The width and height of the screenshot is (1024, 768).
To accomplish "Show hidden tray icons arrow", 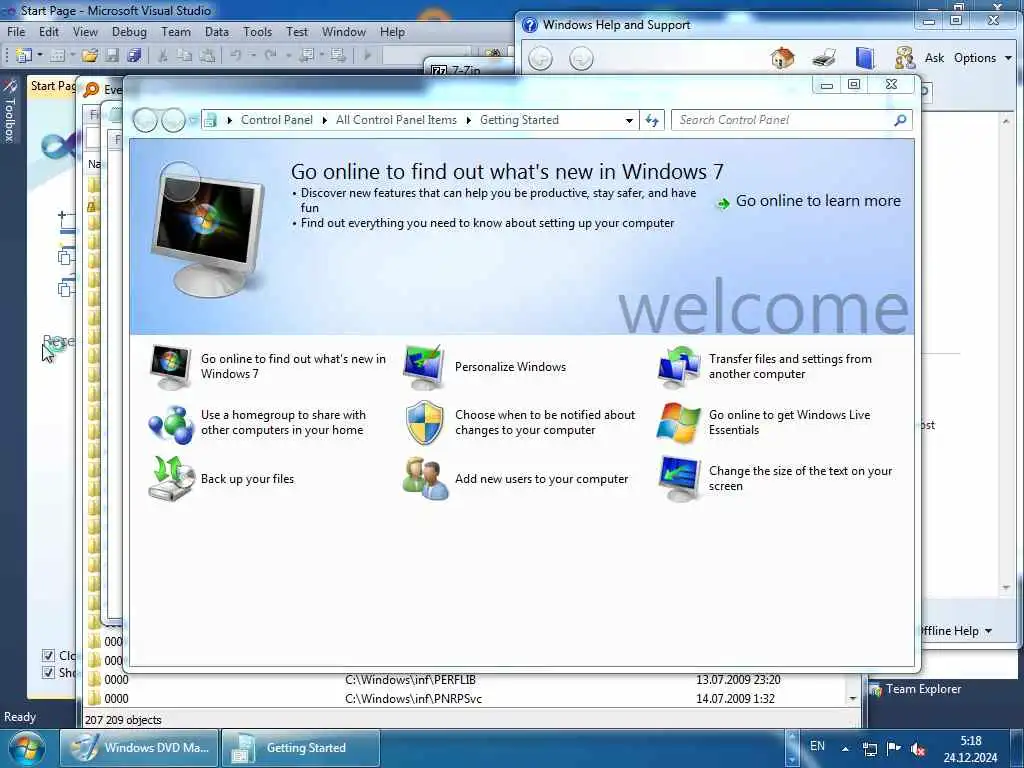I will 845,748.
